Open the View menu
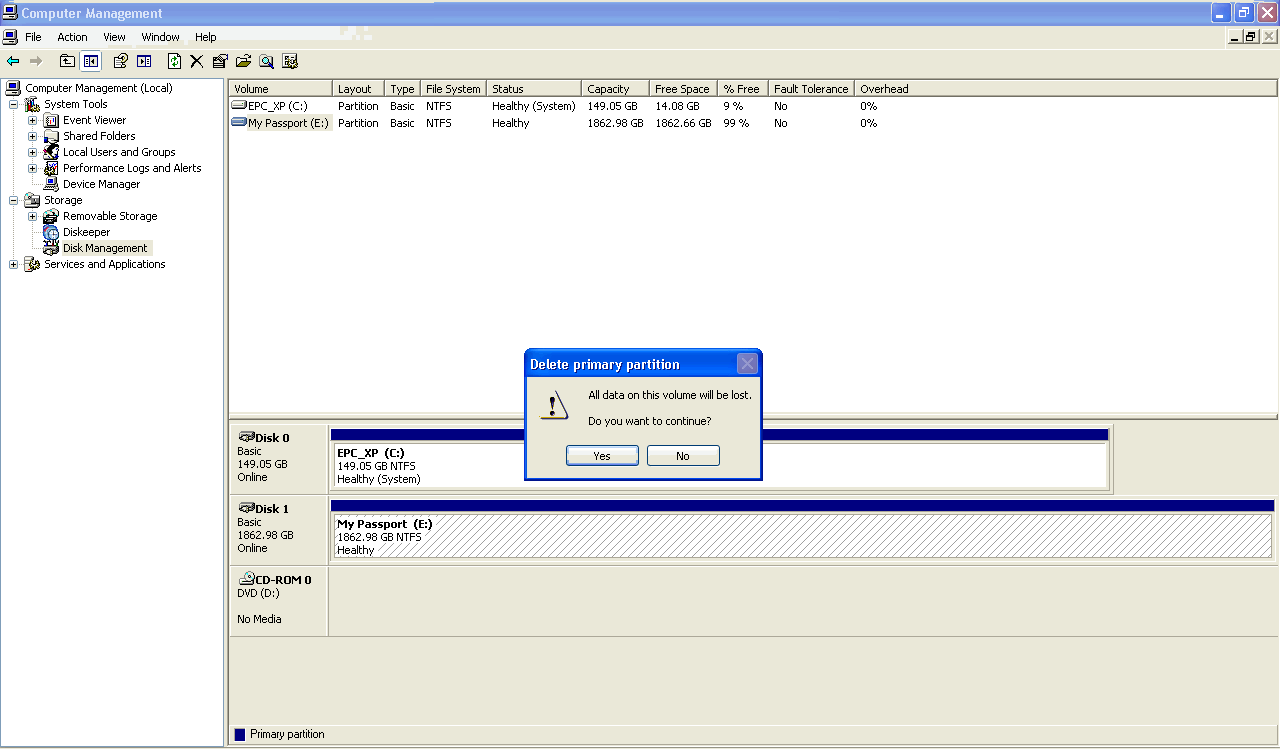Image resolution: width=1280 pixels, height=749 pixels. 114,36
